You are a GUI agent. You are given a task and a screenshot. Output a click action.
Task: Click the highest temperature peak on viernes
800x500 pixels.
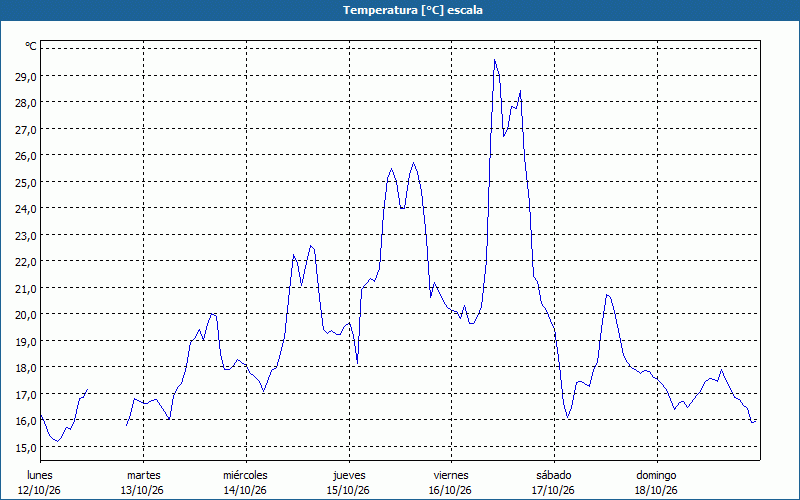494,60
